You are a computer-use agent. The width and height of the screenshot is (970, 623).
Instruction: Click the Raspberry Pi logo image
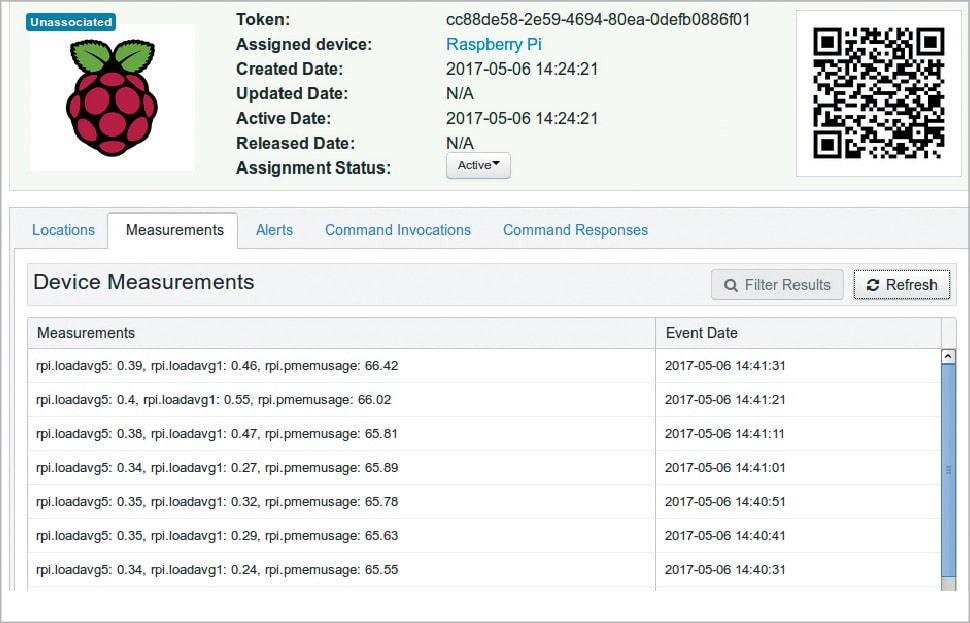coord(112,99)
